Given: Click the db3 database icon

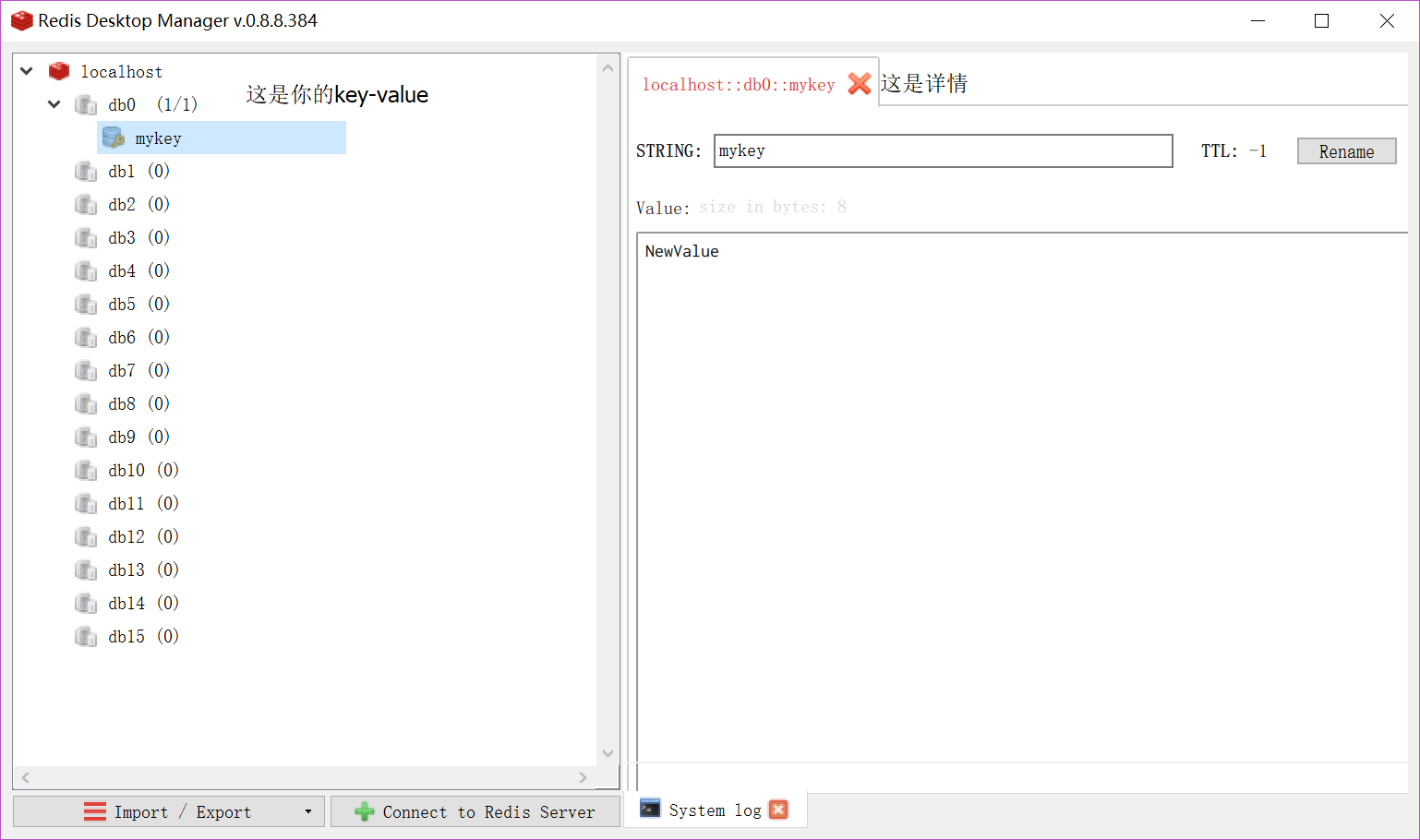Looking at the screenshot, I should click(x=86, y=237).
